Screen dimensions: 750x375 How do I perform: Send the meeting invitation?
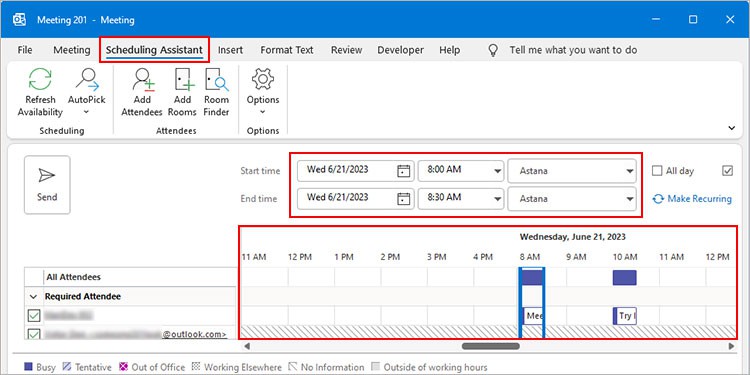[47, 185]
